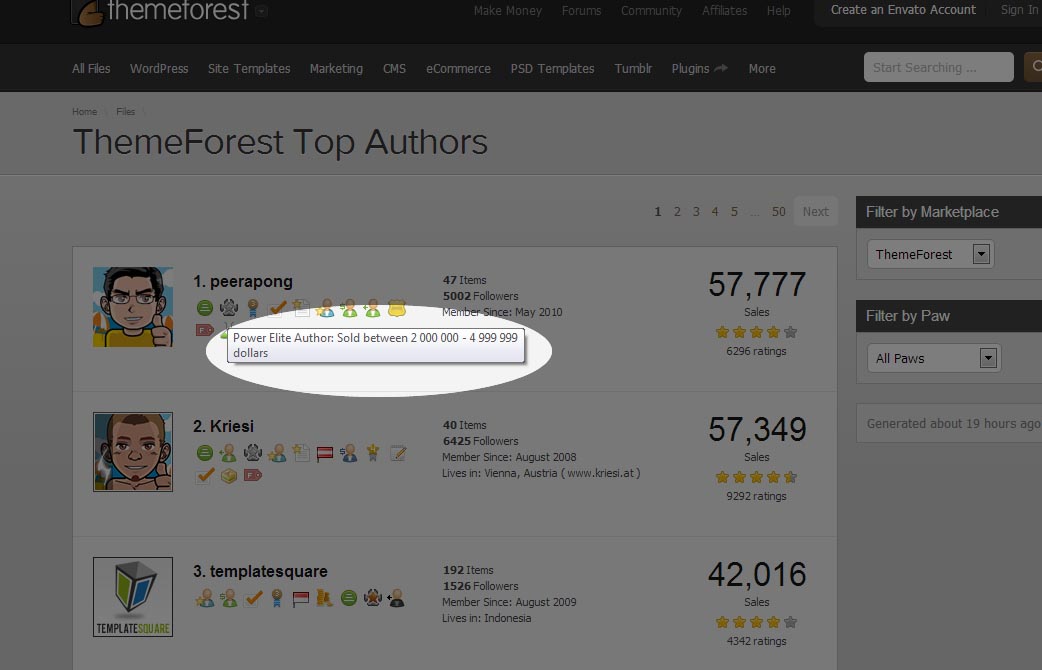Click the Make Money link
Screen dimensions: 1042x670
click(508, 11)
